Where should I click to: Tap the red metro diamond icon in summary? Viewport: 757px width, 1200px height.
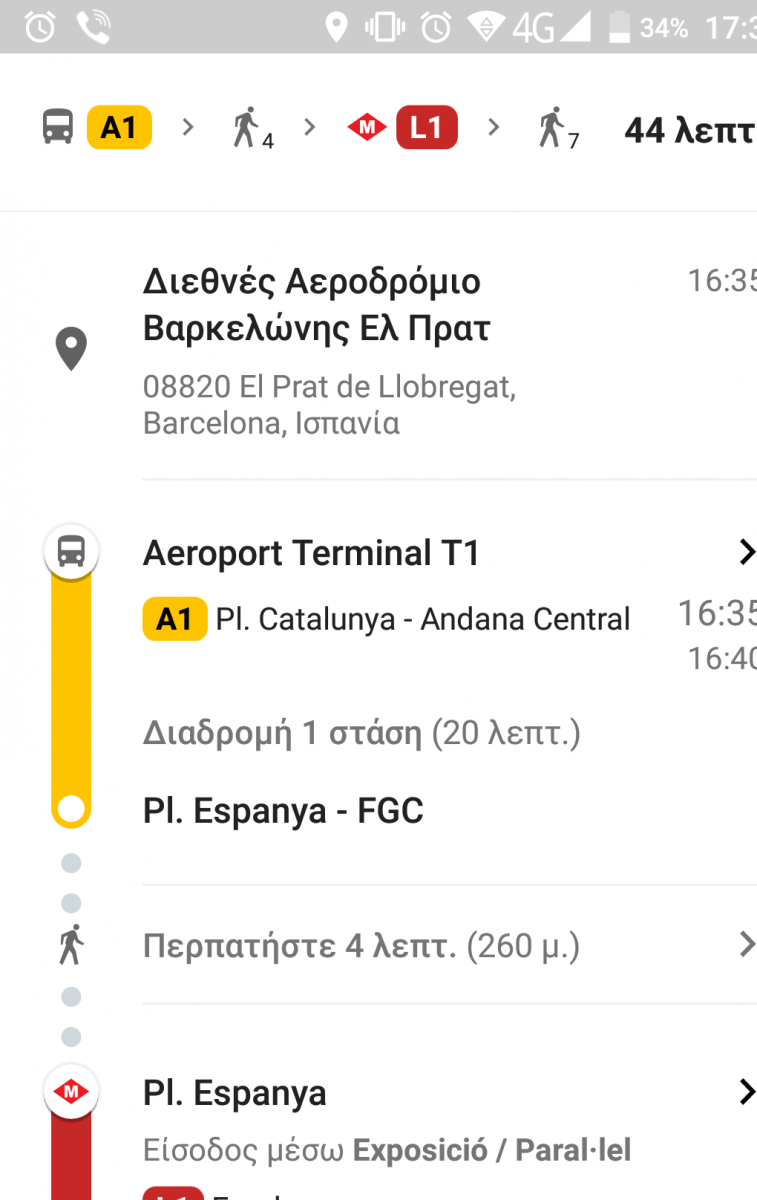click(367, 128)
